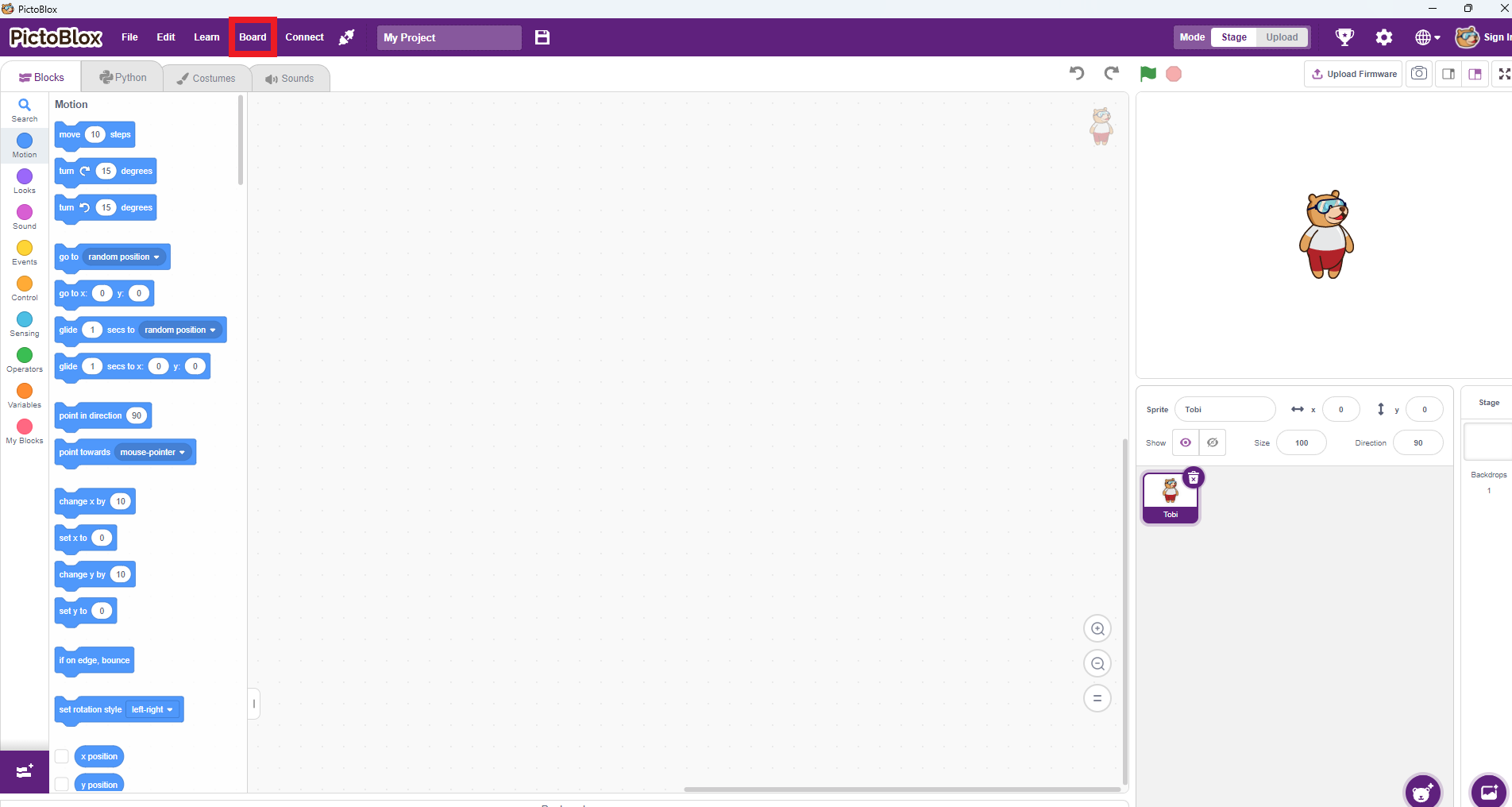Open the rotation style left-right dropdown
The width and height of the screenshot is (1512, 807).
point(152,709)
